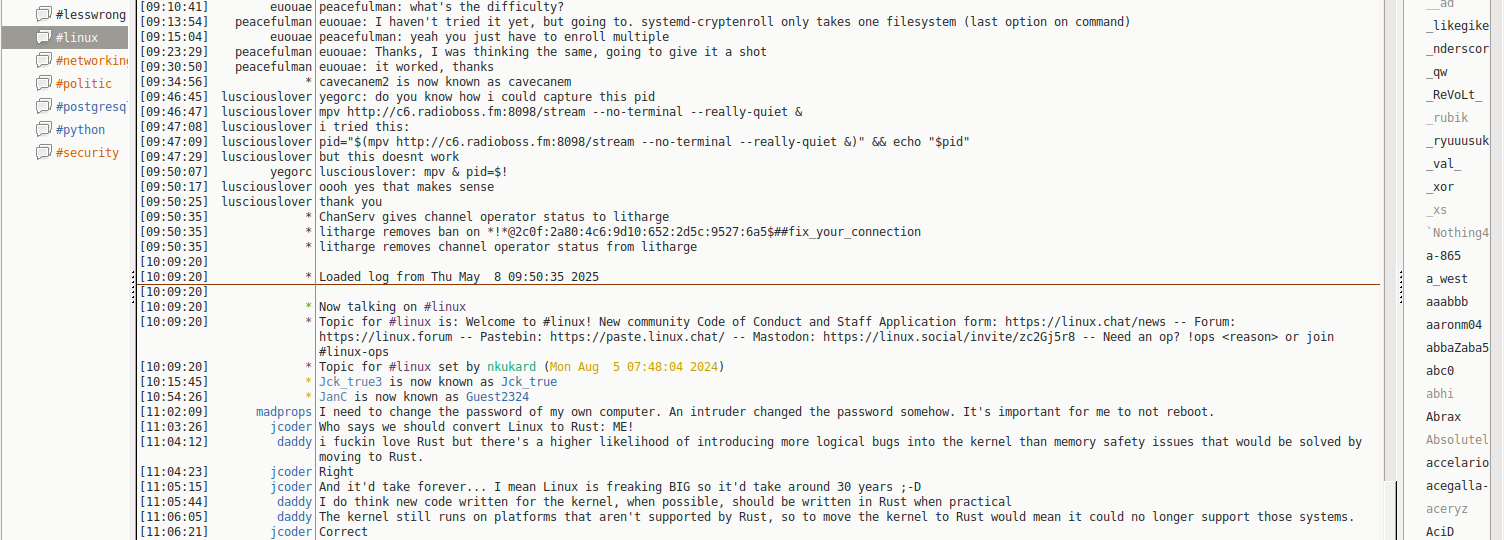1504x540 pixels.
Task: Click the #networking channel chat icon
Action: [x=43, y=61]
